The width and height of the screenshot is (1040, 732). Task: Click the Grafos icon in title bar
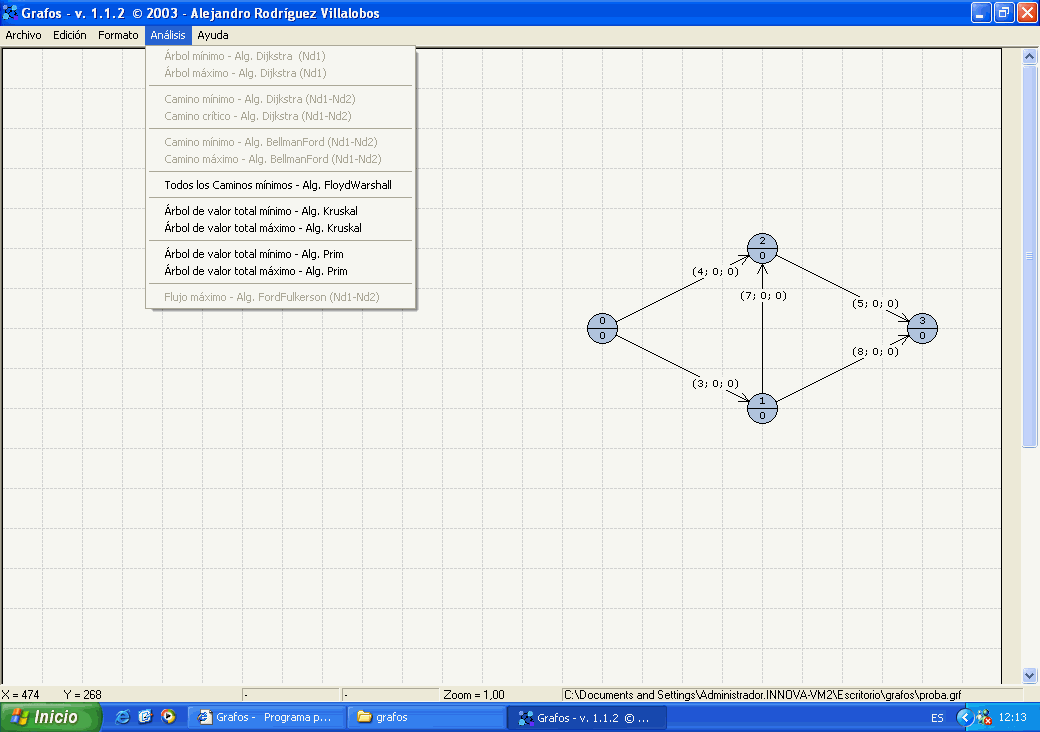point(11,13)
